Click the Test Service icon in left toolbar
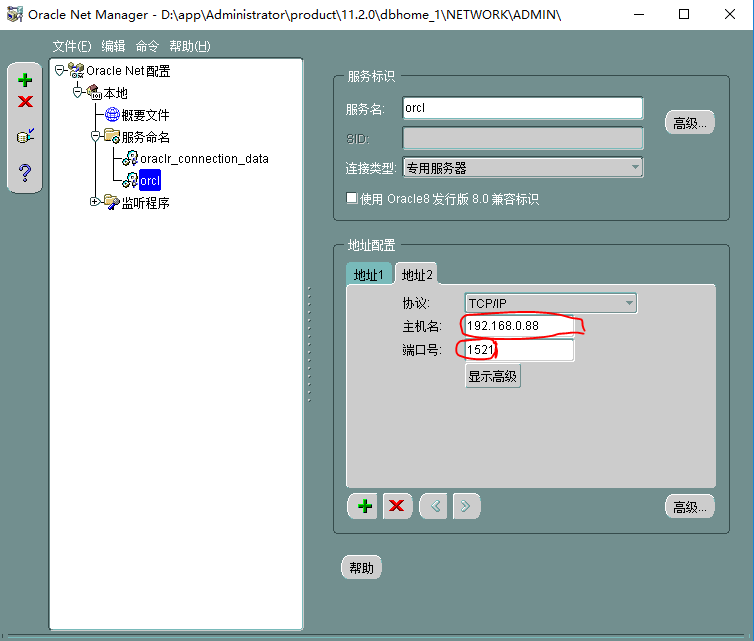 click(25, 136)
